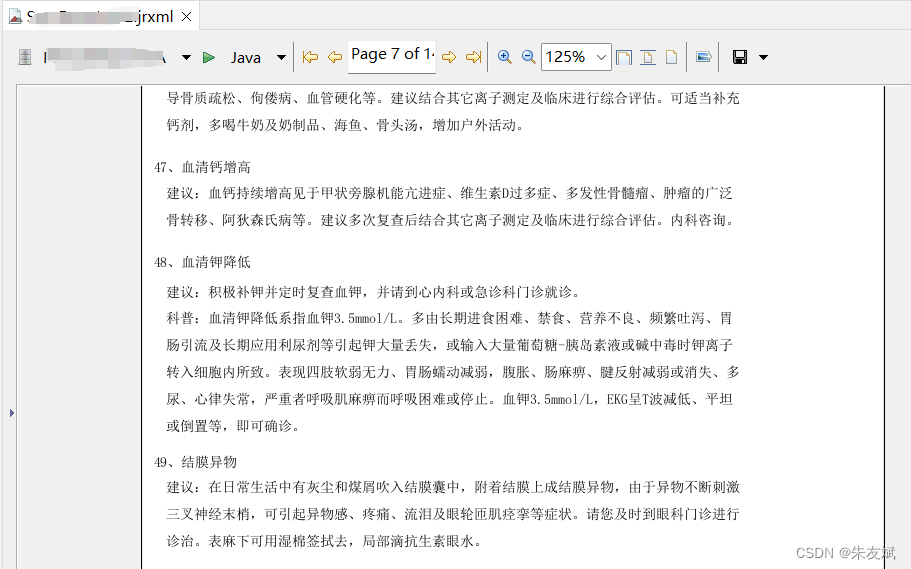Zoom in on the report preview
Image resolution: width=911 pixels, height=569 pixels.
(x=504, y=57)
